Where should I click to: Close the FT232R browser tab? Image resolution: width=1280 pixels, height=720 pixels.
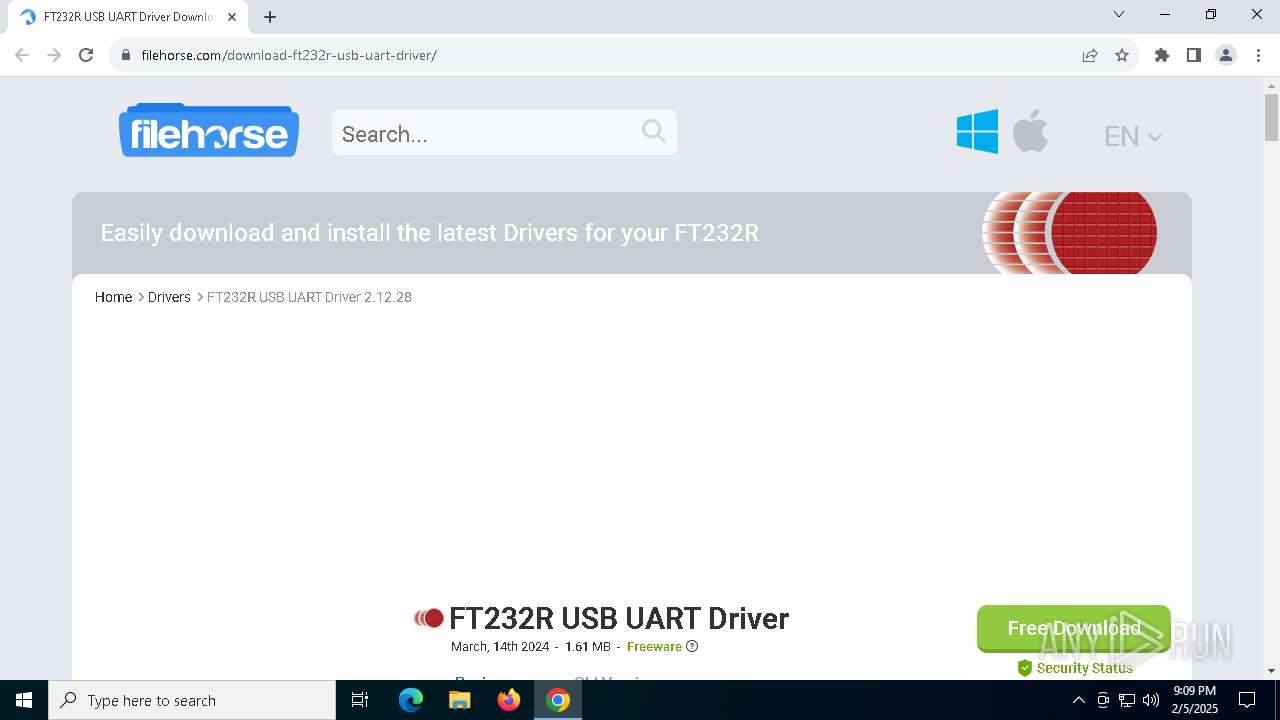[x=232, y=17]
